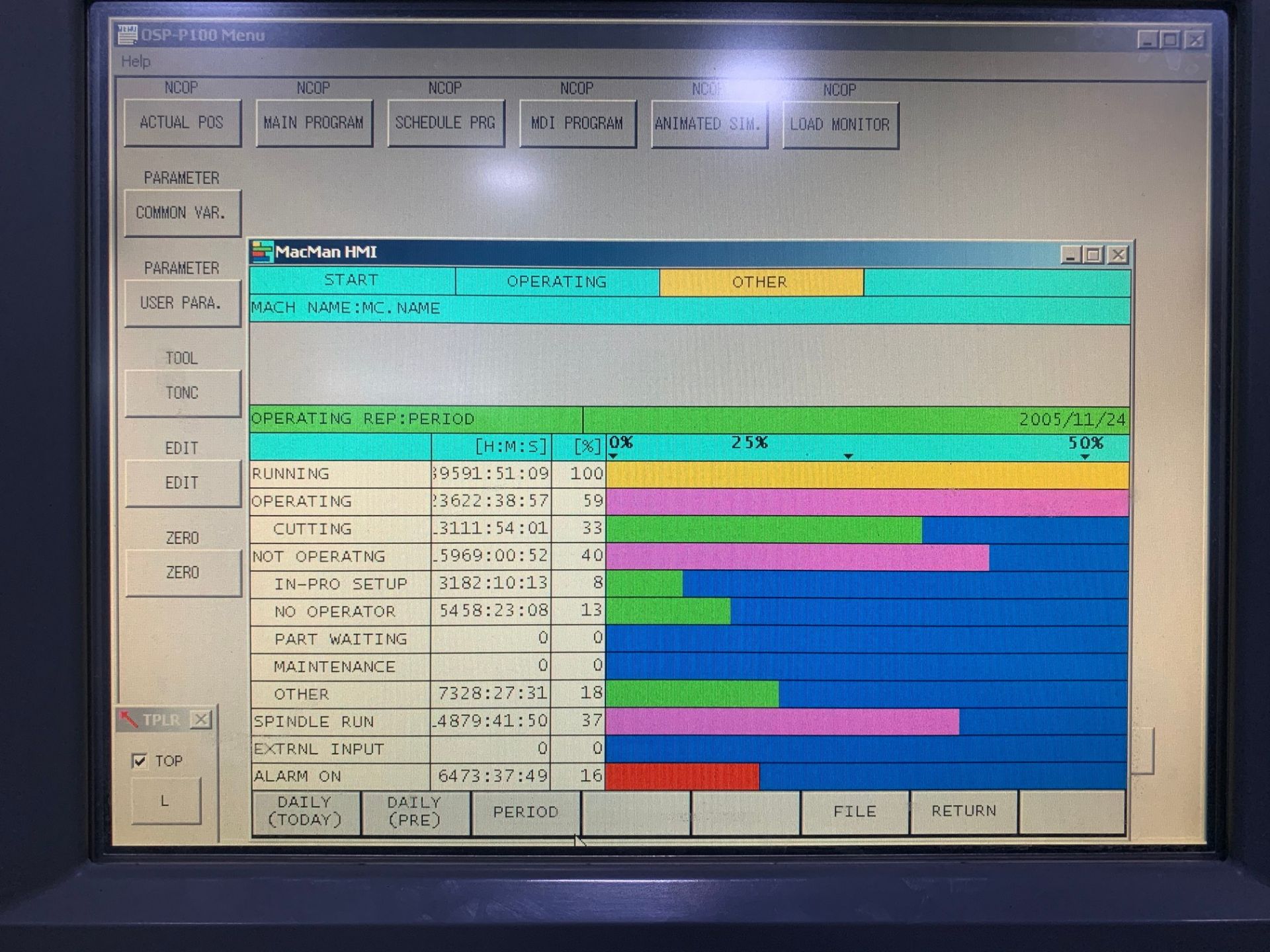This screenshot has height=952, width=1270.
Task: Select the START tab in MacMan HMI
Action: coord(352,281)
